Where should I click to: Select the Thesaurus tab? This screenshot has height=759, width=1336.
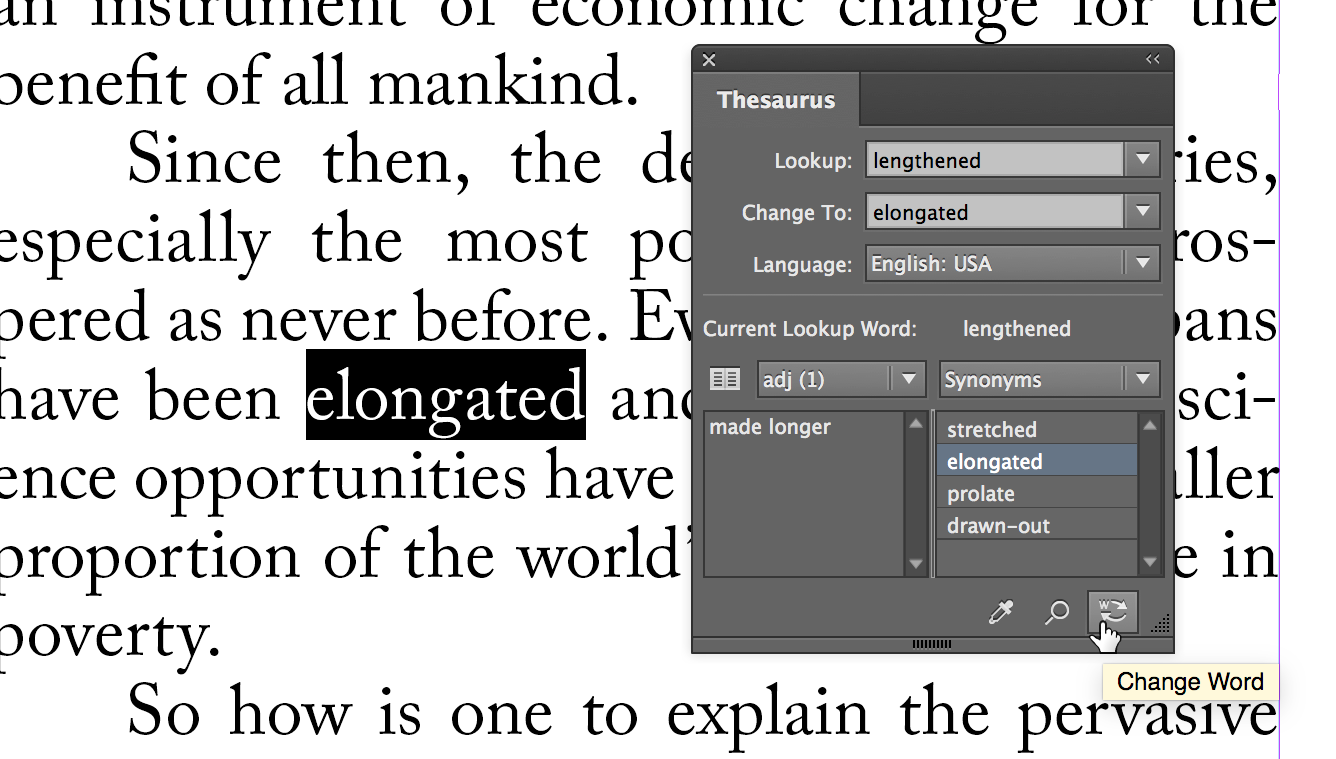(x=777, y=100)
